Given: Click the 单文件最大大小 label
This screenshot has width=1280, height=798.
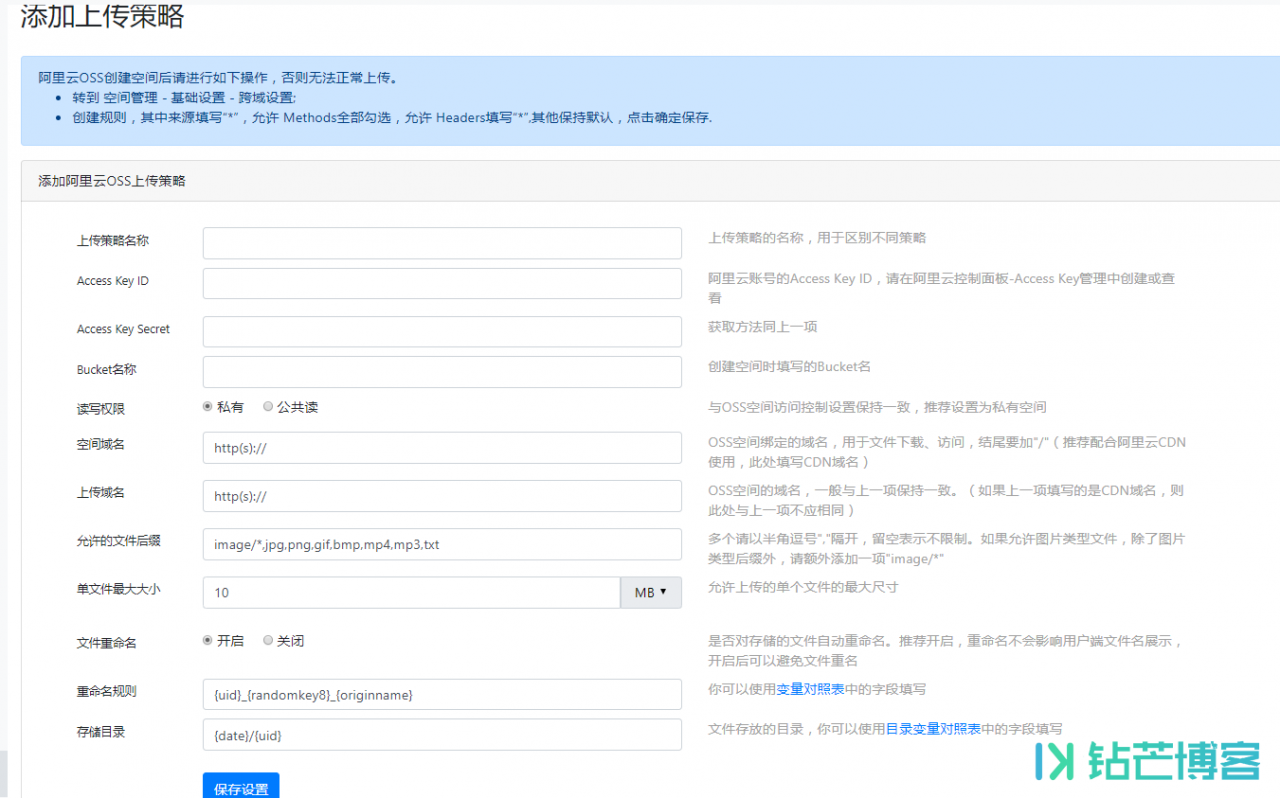Looking at the screenshot, I should (119, 588).
